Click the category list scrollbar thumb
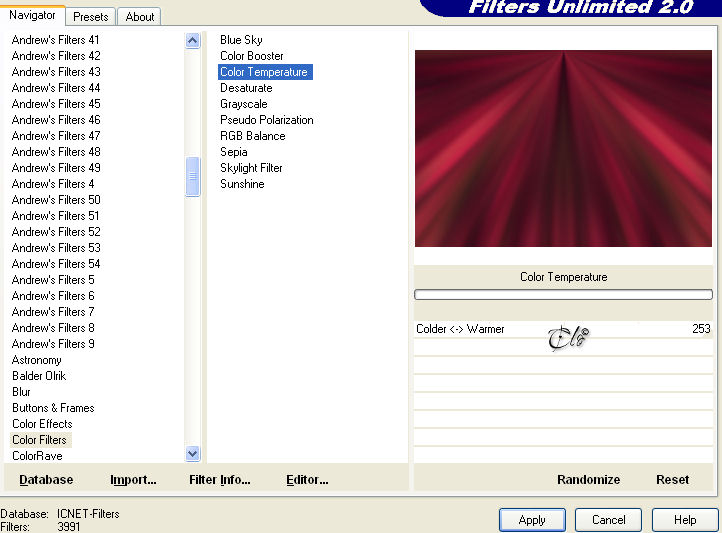 click(x=192, y=176)
